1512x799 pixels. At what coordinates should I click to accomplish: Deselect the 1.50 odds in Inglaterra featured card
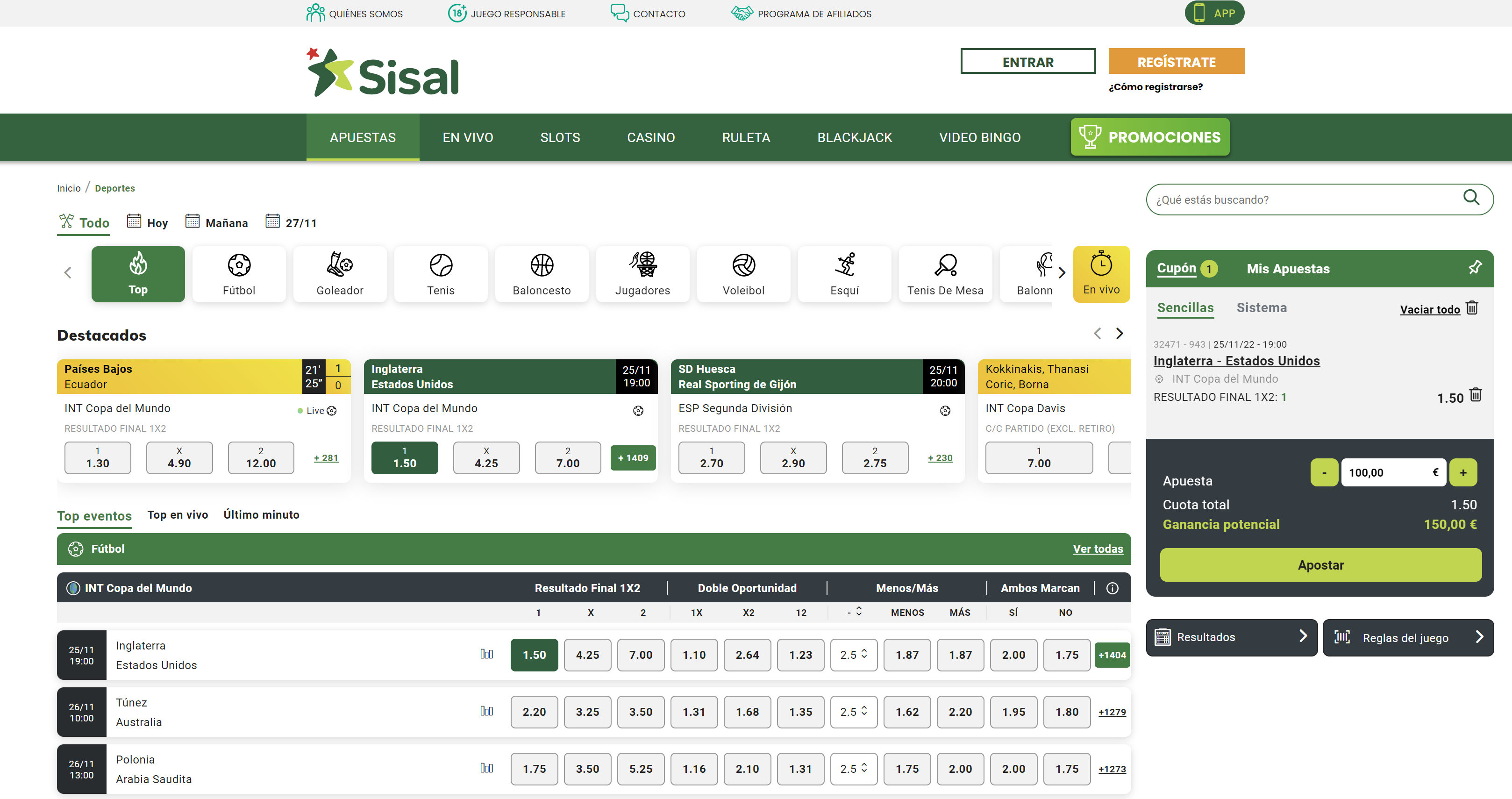(x=405, y=458)
